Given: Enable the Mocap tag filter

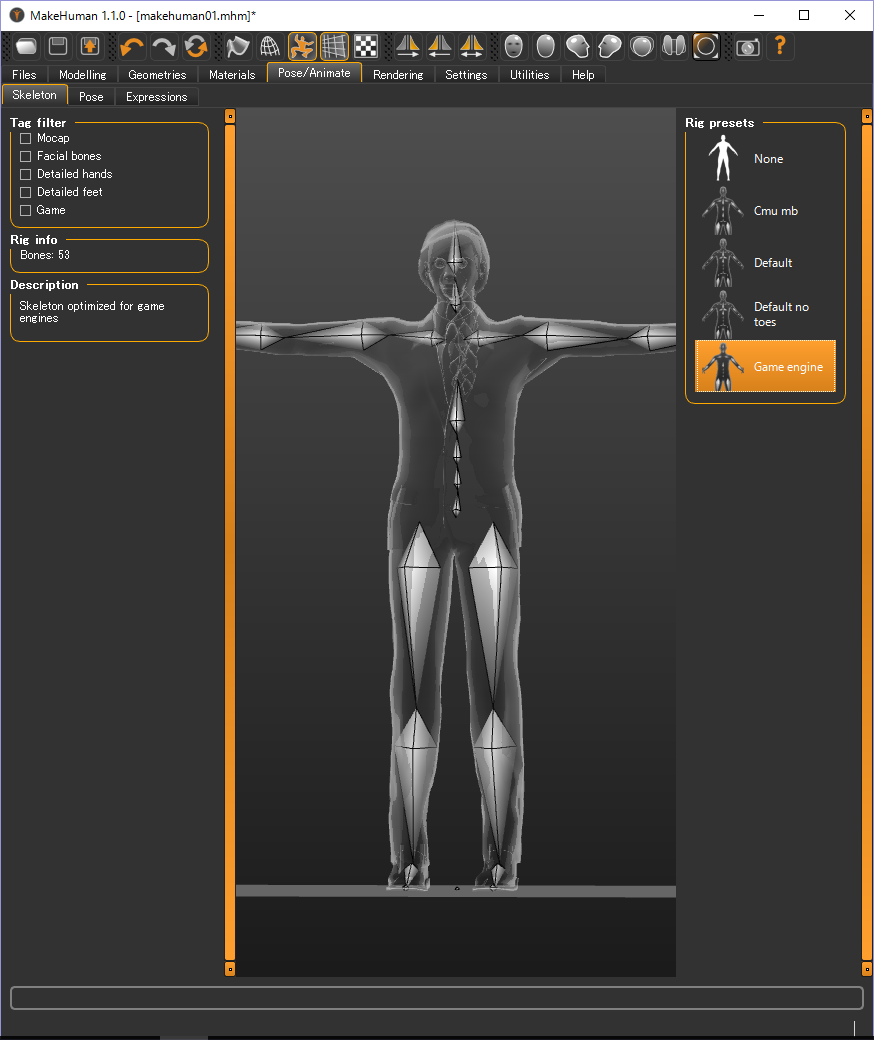Looking at the screenshot, I should [x=24, y=138].
